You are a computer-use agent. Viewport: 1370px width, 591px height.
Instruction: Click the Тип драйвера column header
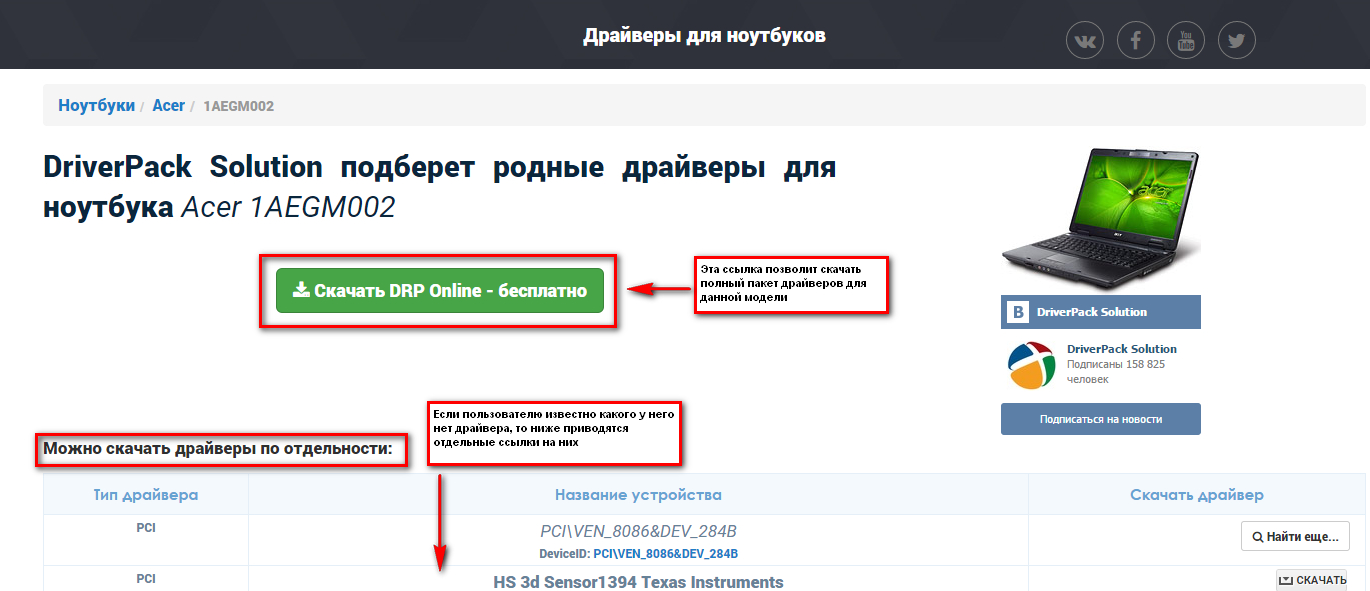tap(146, 495)
